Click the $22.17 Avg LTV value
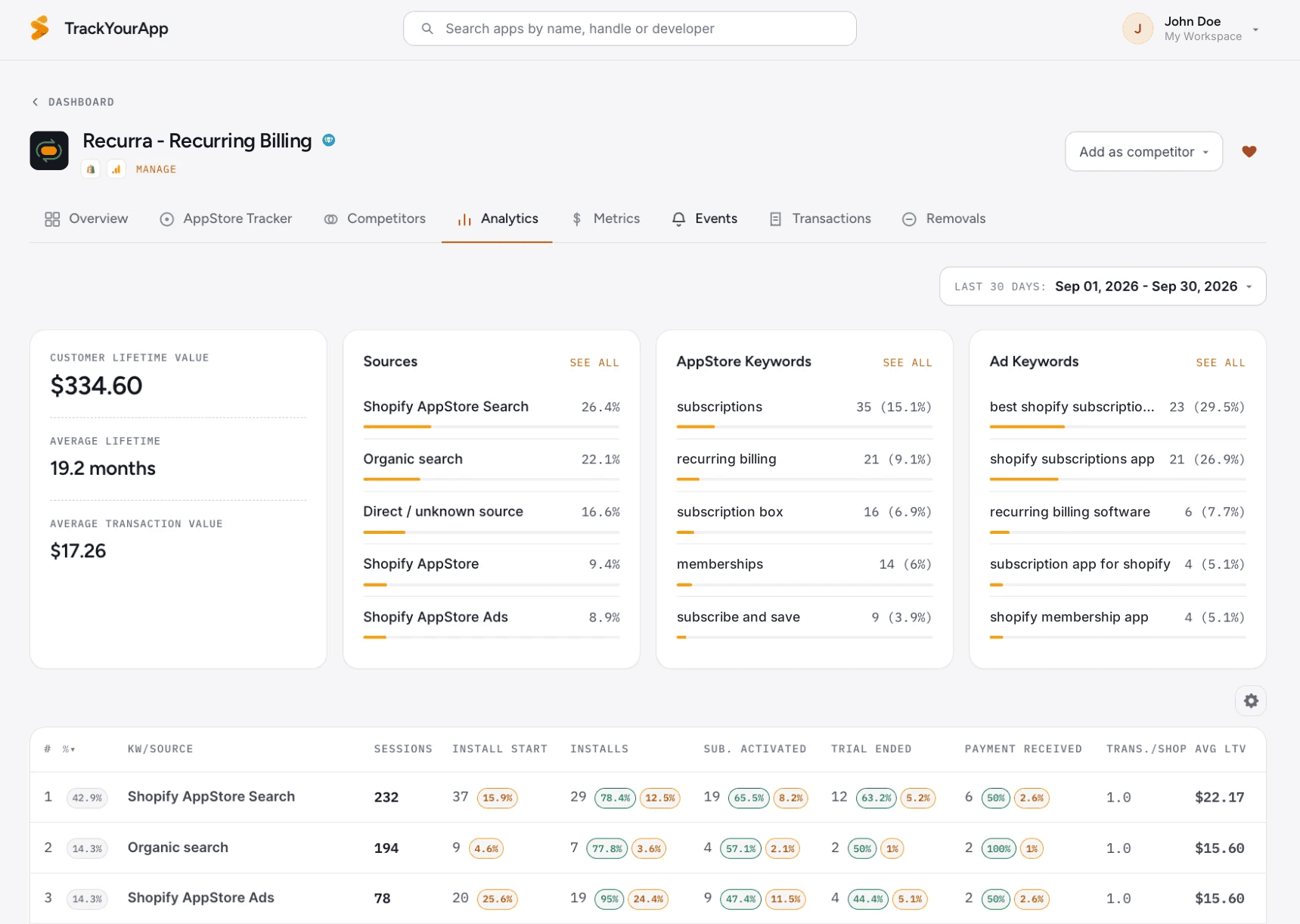The height and width of the screenshot is (924, 1300). coord(1220,797)
